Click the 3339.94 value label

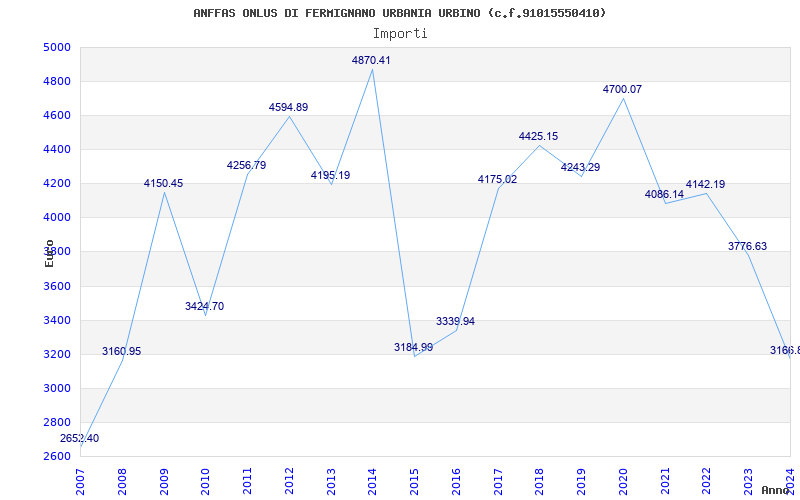coord(455,321)
